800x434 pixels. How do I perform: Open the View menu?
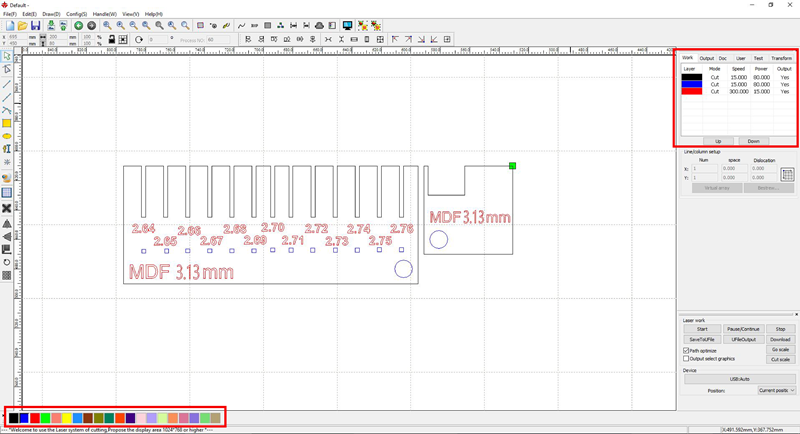coord(131,14)
